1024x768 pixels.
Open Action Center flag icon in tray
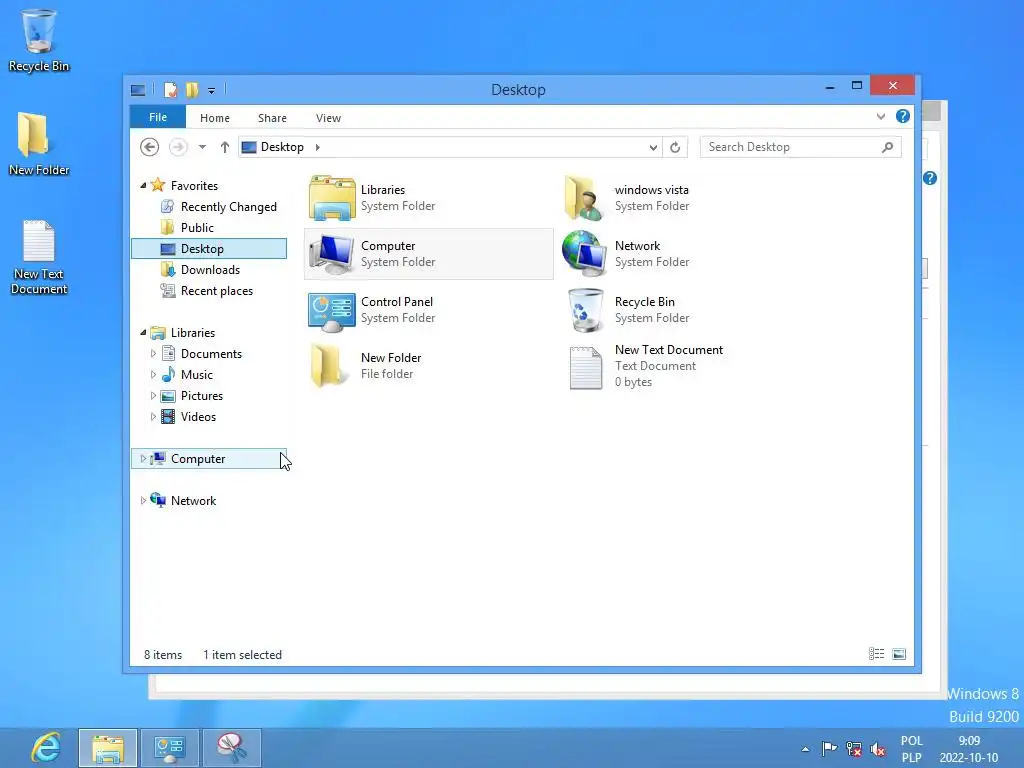coord(829,748)
